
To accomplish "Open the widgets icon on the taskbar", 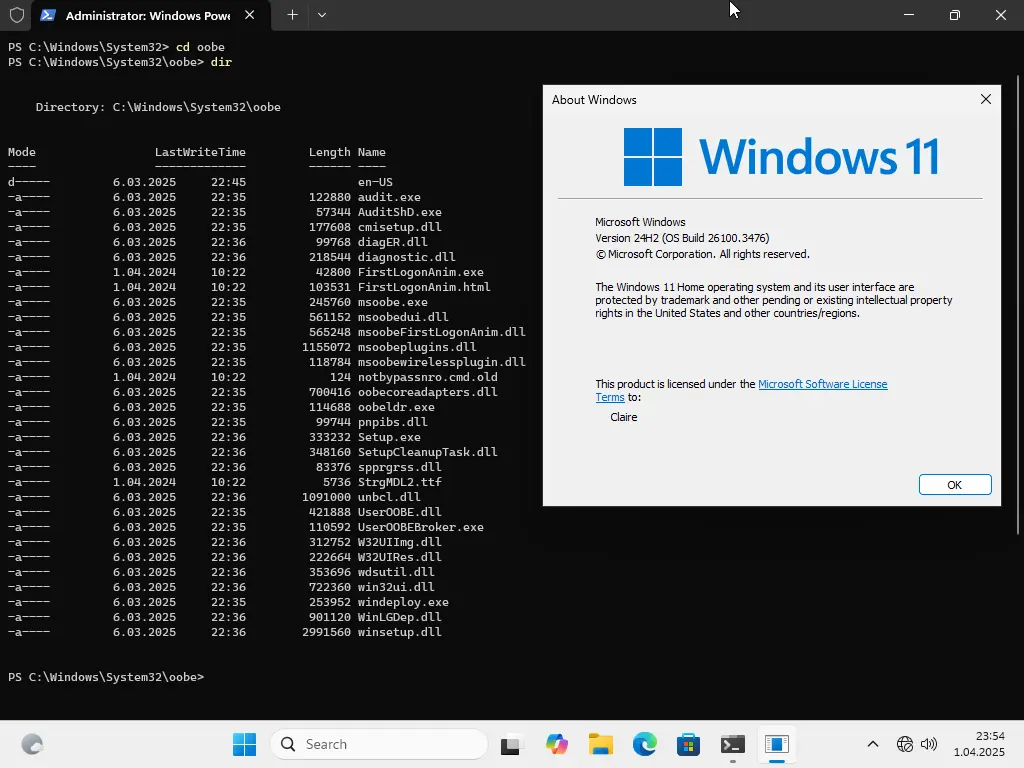I will point(32,744).
